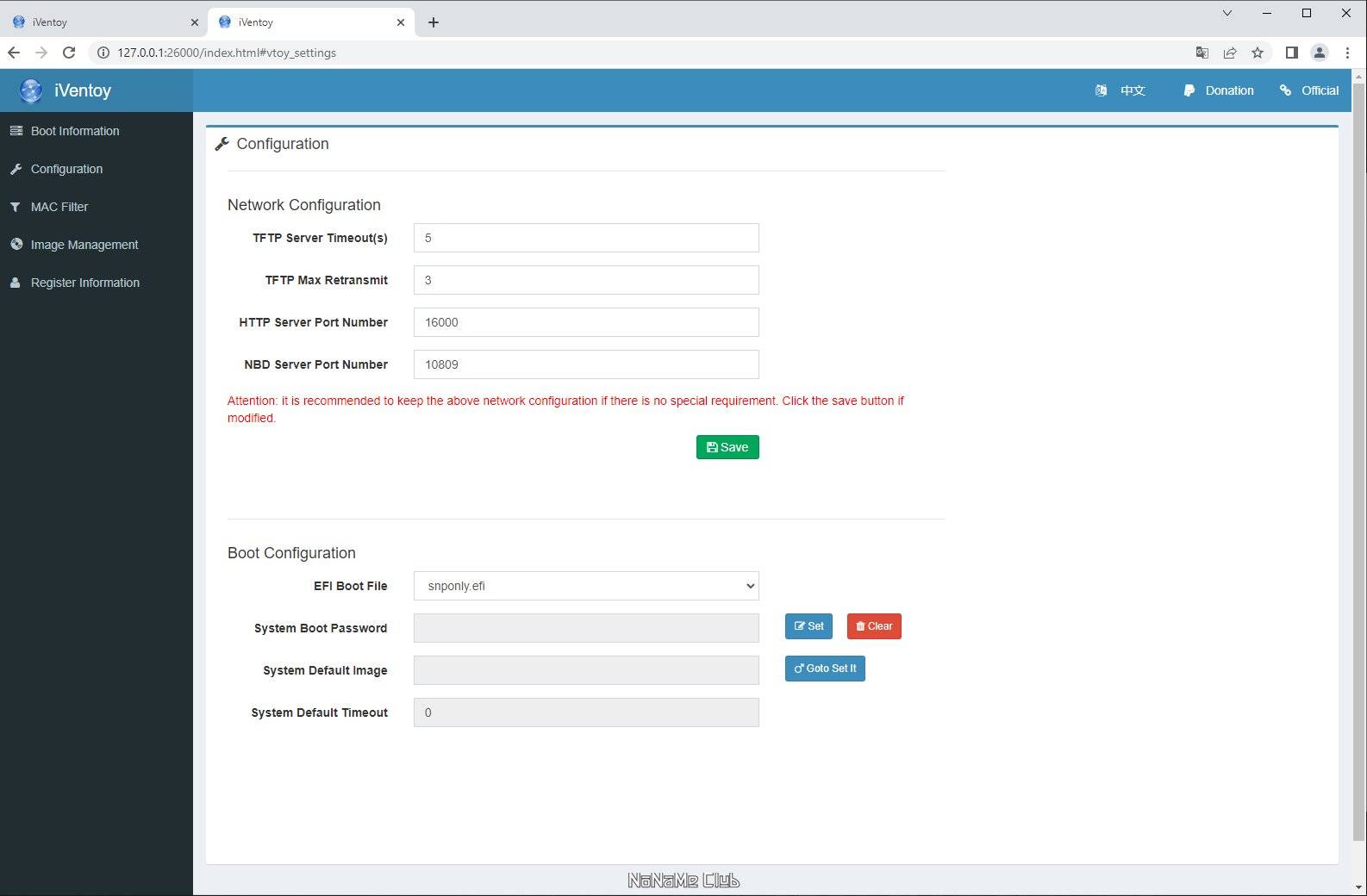Click the TFTP Max Retransmit field
Image resolution: width=1367 pixels, height=896 pixels.
[x=586, y=280]
